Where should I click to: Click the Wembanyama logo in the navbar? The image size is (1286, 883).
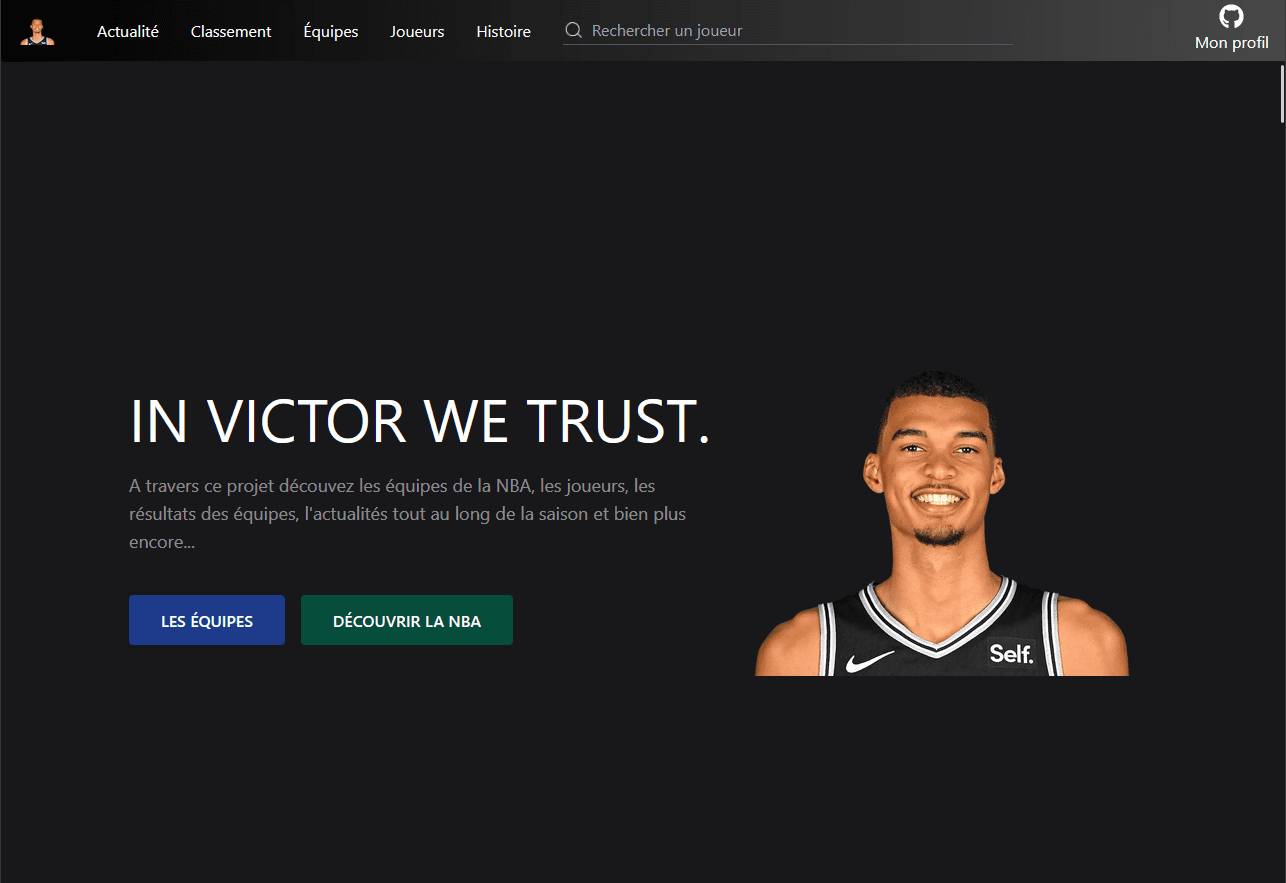tap(38, 30)
